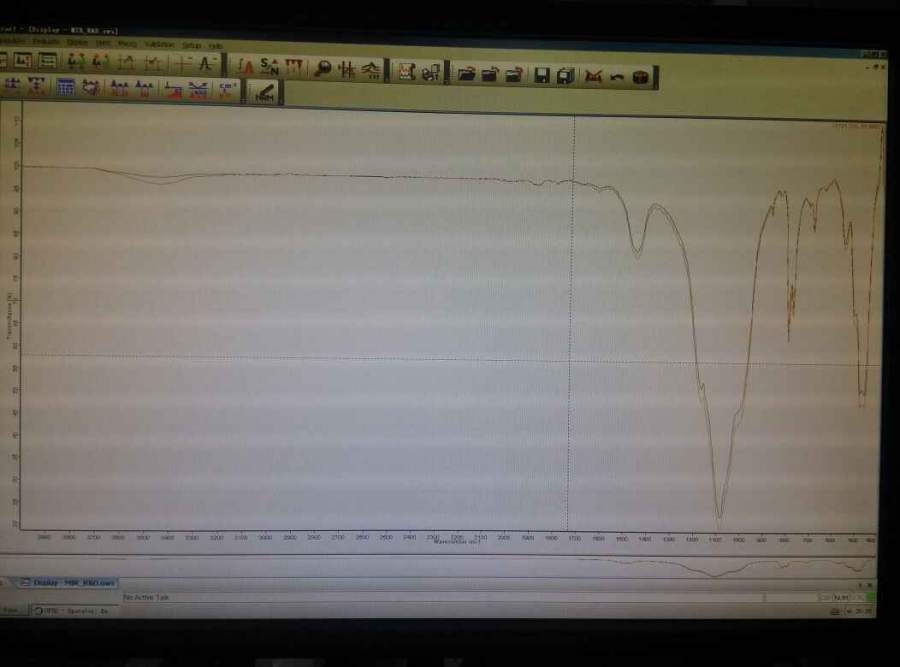
Task: Click the second disk save-all icon
Action: [566, 76]
